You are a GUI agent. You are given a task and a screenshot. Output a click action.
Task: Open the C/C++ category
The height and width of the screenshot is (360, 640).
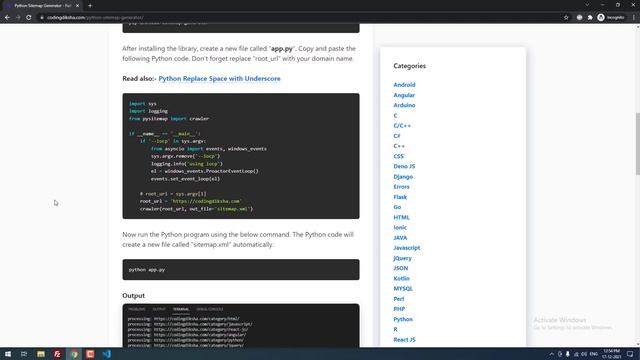(402, 126)
